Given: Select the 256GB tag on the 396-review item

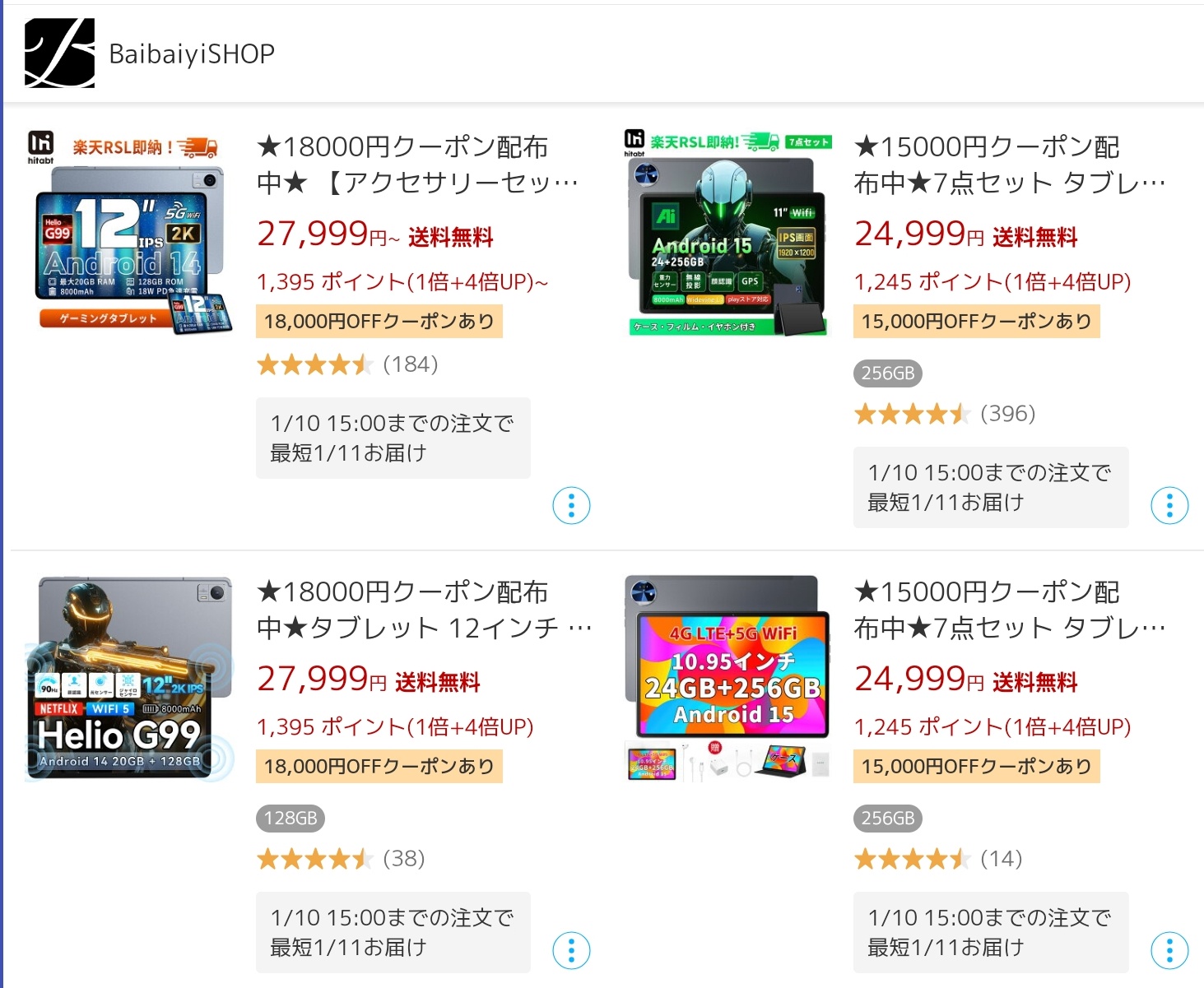Looking at the screenshot, I should click(888, 373).
